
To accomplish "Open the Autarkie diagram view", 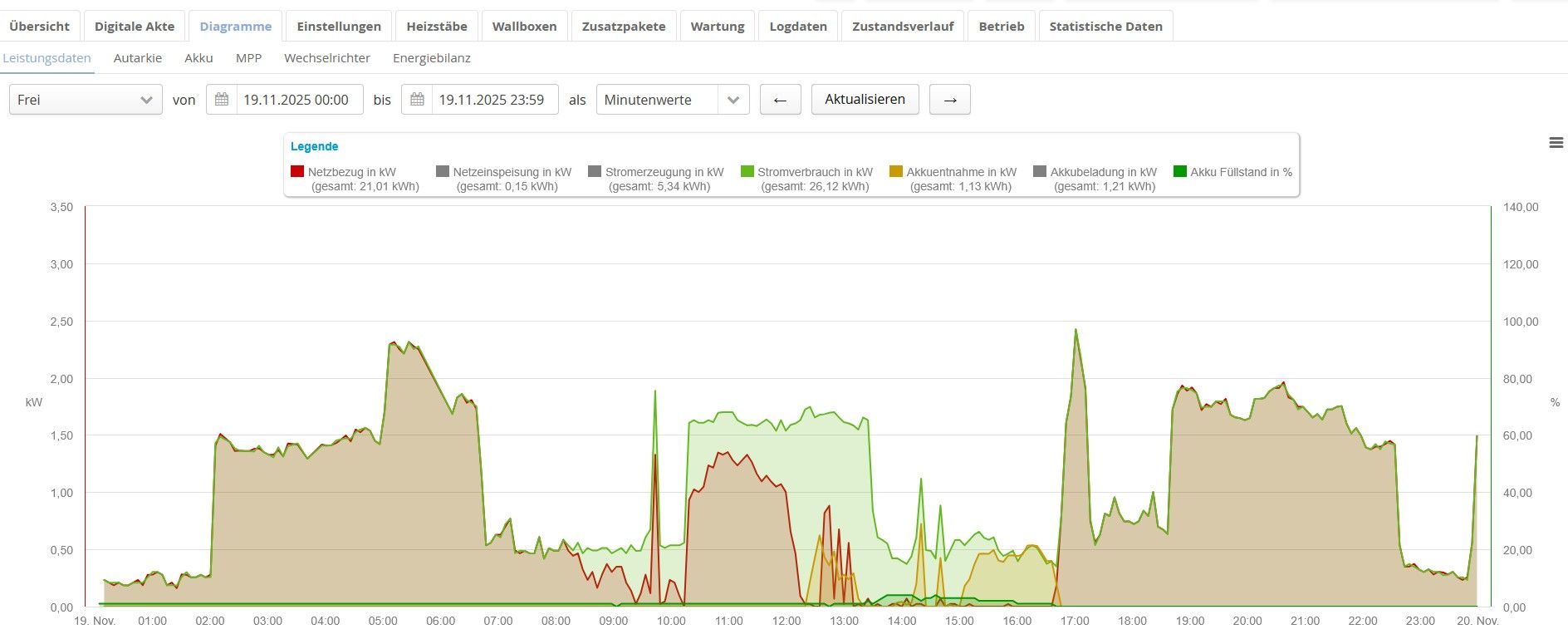I will point(138,58).
